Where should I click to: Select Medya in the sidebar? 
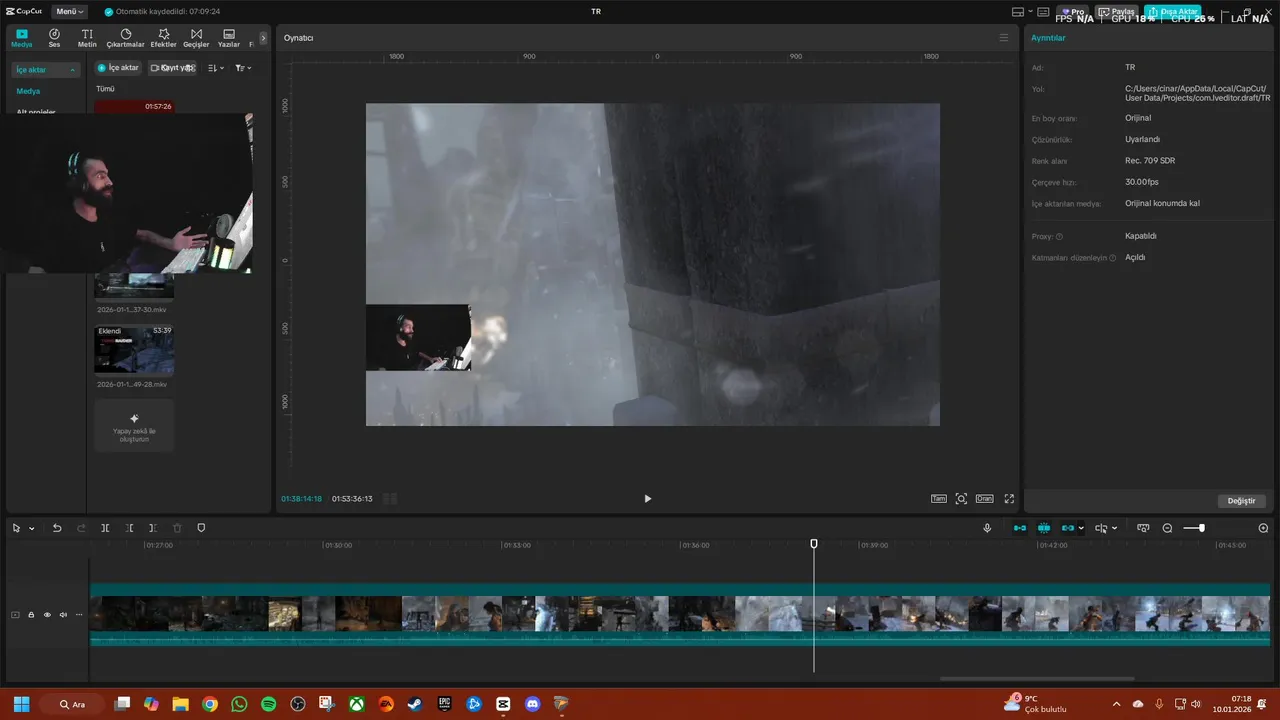(x=28, y=91)
